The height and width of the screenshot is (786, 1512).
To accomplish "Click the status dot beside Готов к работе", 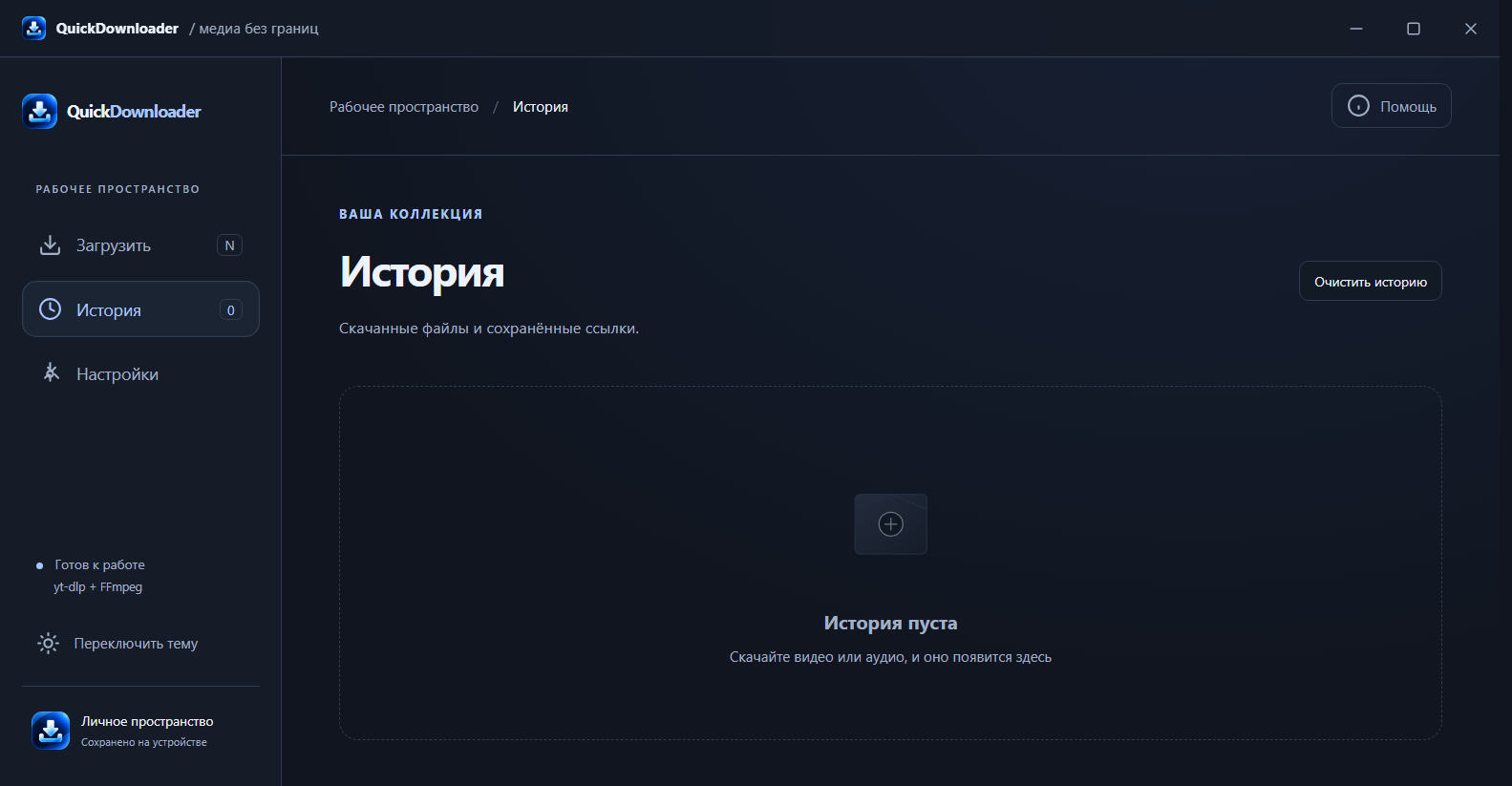I will [x=39, y=565].
